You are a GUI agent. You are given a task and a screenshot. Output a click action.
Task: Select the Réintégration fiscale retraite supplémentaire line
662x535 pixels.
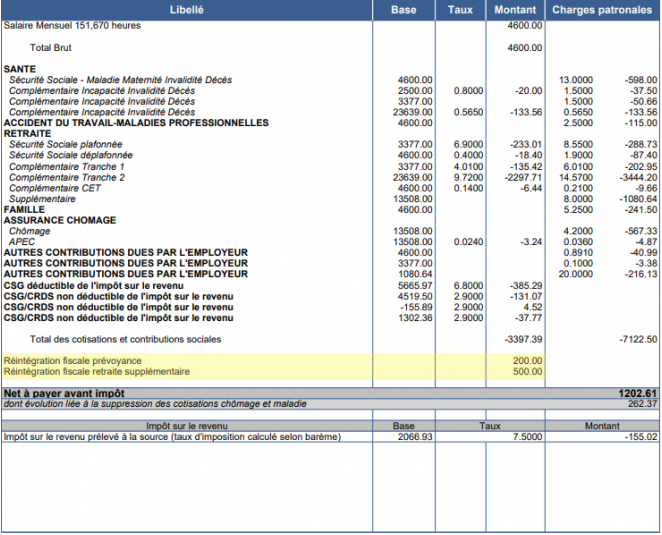tap(273, 372)
